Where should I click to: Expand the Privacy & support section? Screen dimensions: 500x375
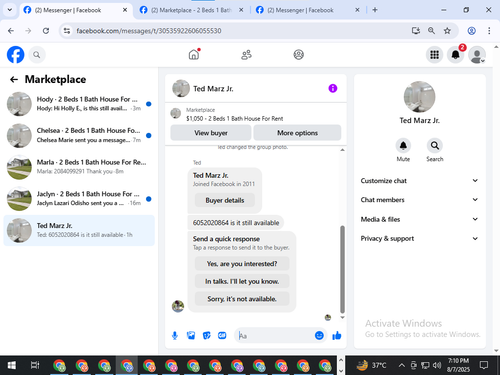419,238
